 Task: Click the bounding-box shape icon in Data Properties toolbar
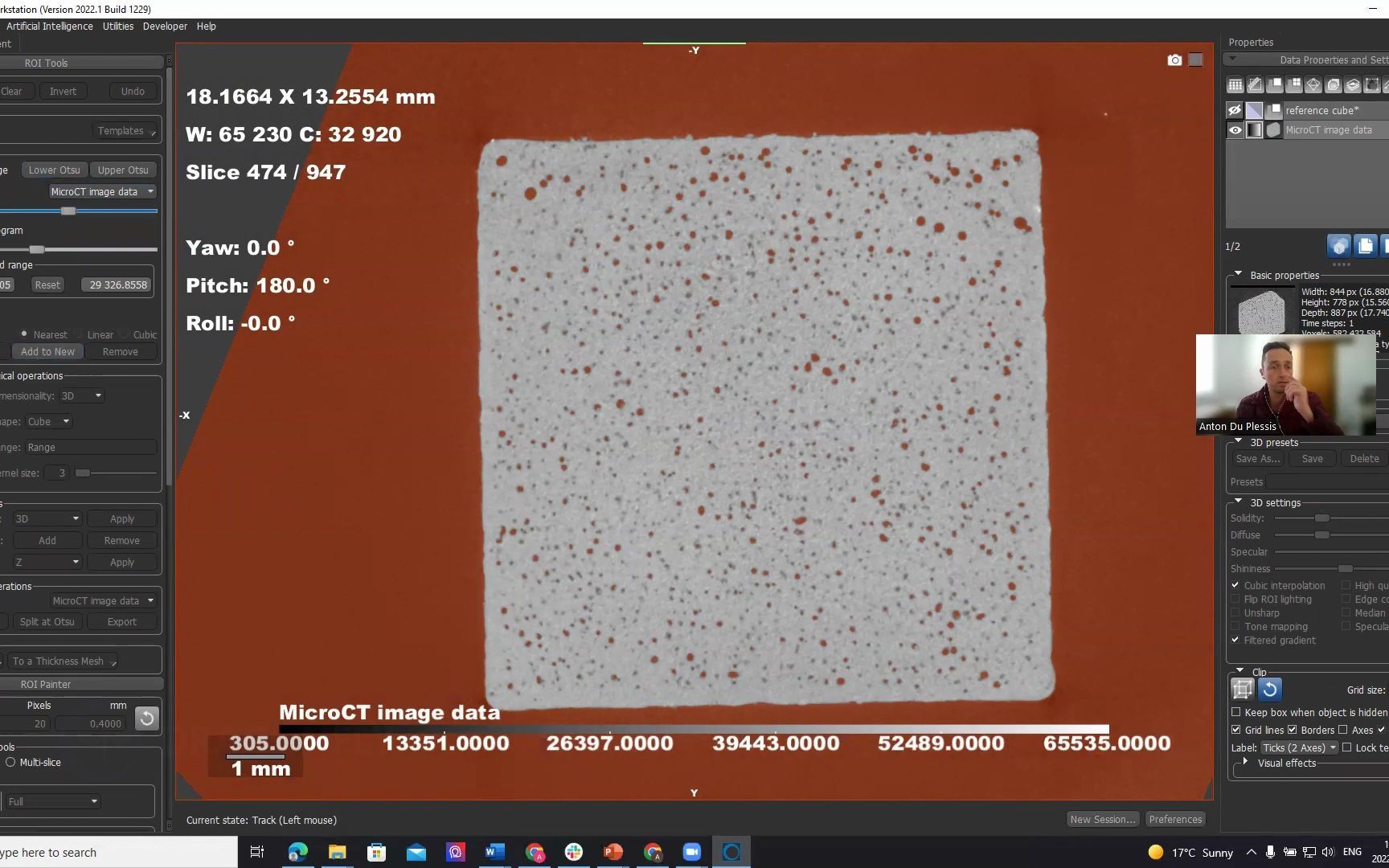tap(1372, 84)
